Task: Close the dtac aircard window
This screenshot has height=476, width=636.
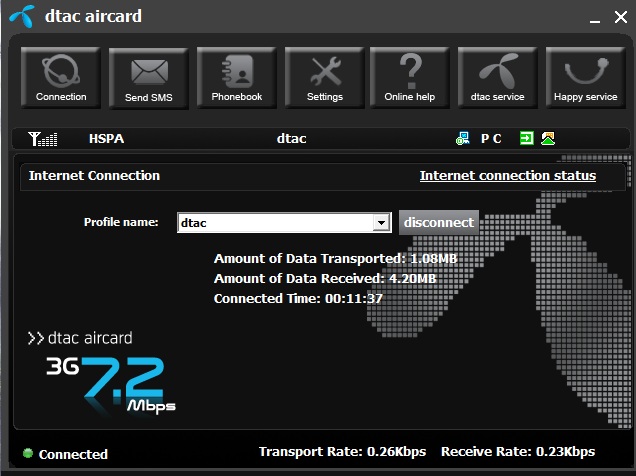Action: pos(621,17)
